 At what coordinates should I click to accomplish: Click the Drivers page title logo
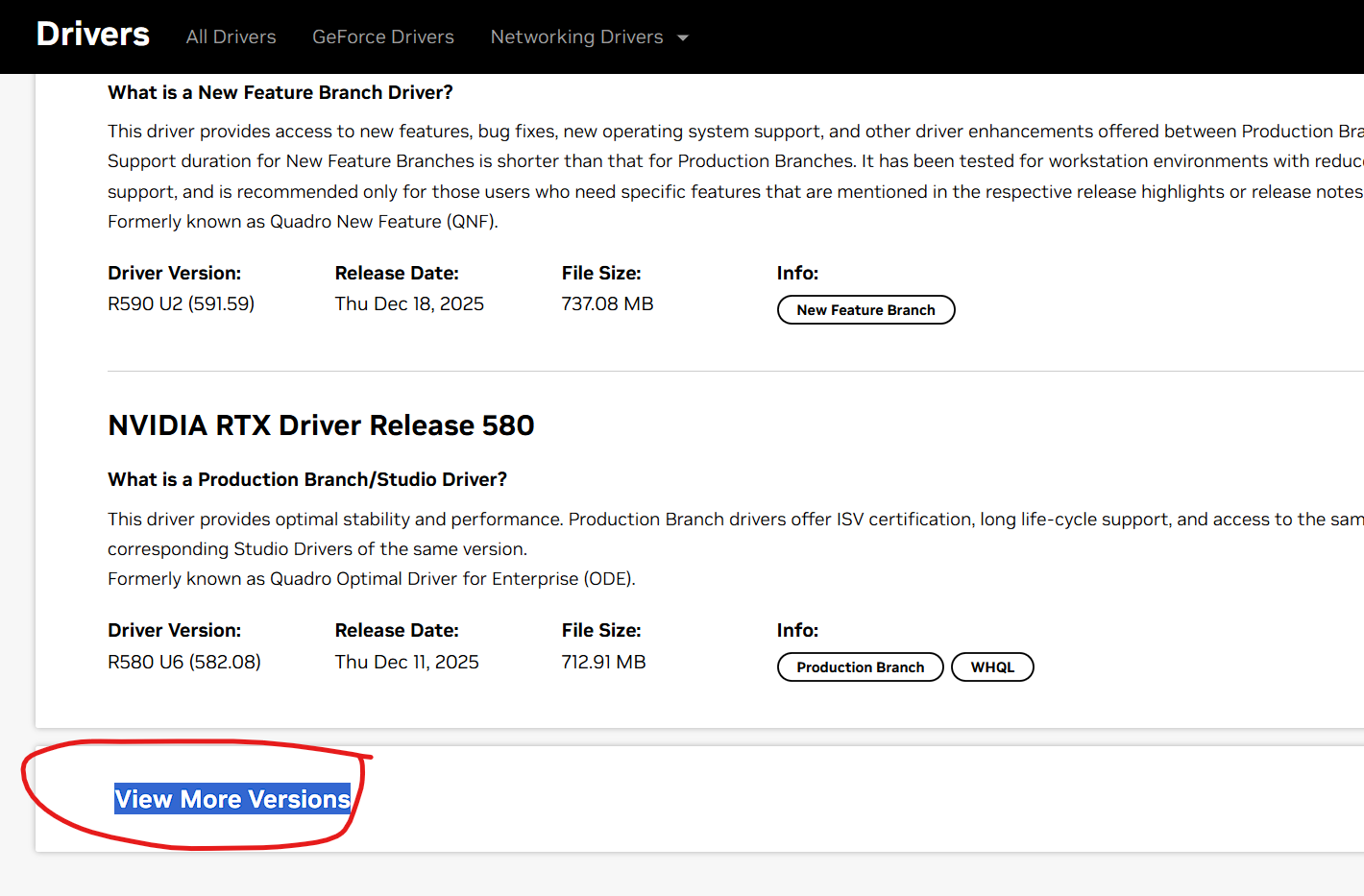click(93, 35)
